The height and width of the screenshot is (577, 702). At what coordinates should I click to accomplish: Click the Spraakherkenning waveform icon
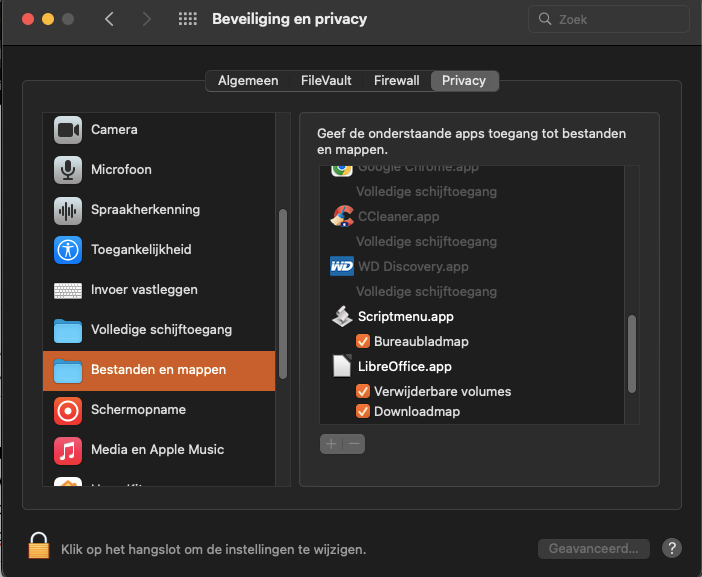click(68, 210)
